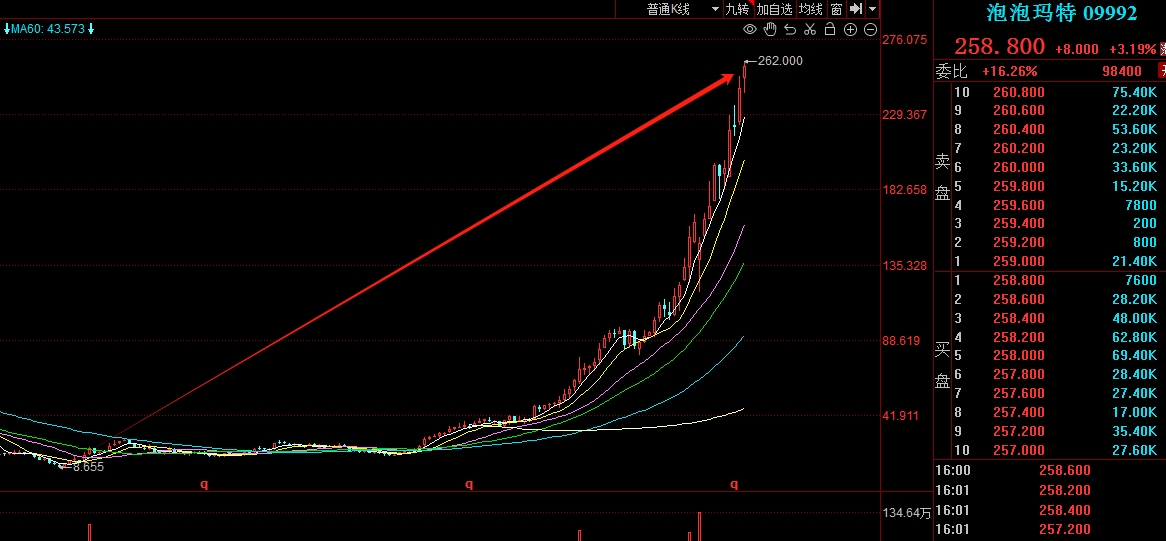Expand the dropdown arrow after the panel arrow
The width and height of the screenshot is (1166, 541).
coord(873,9)
